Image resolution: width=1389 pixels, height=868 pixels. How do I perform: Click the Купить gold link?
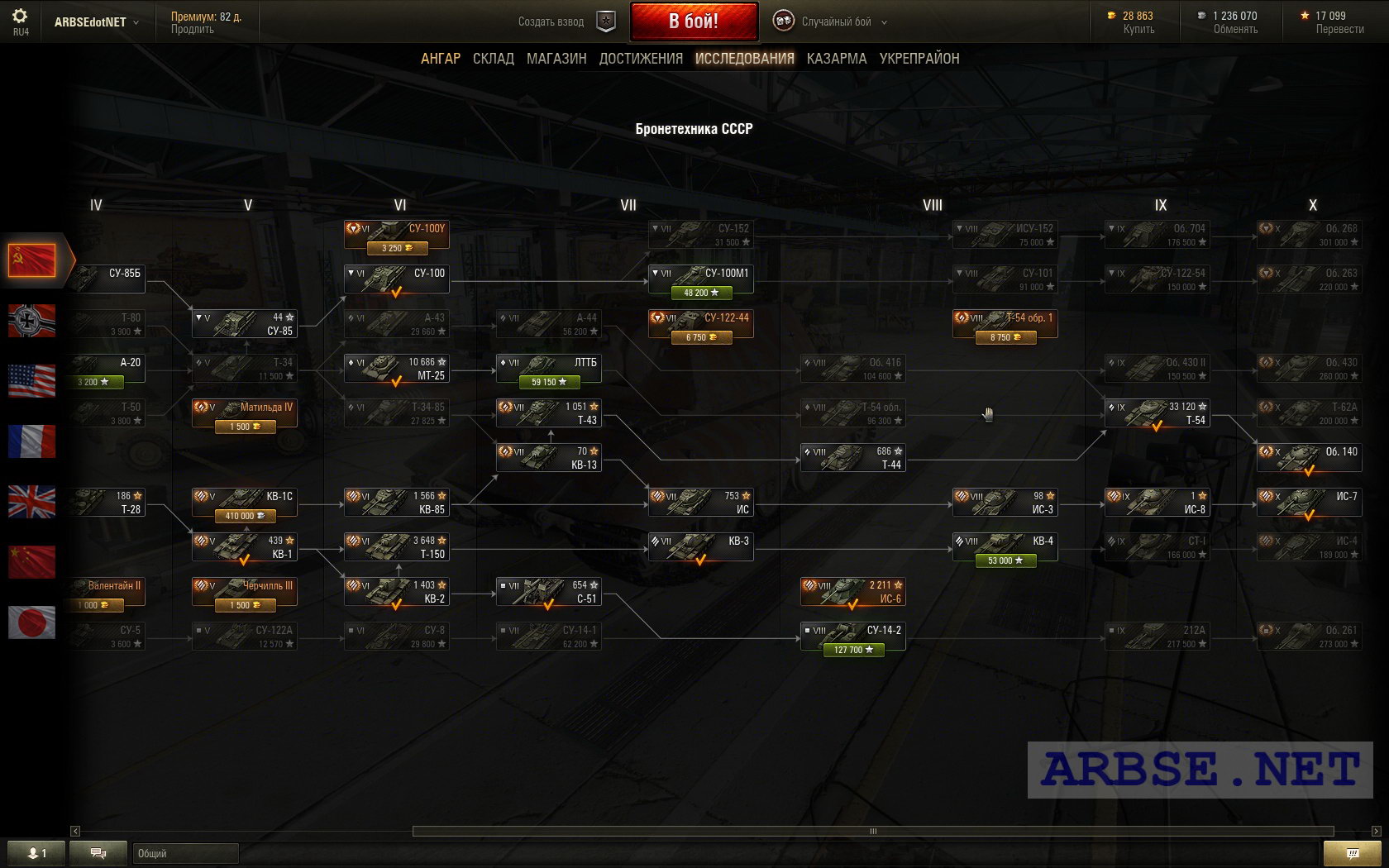[x=1138, y=29]
